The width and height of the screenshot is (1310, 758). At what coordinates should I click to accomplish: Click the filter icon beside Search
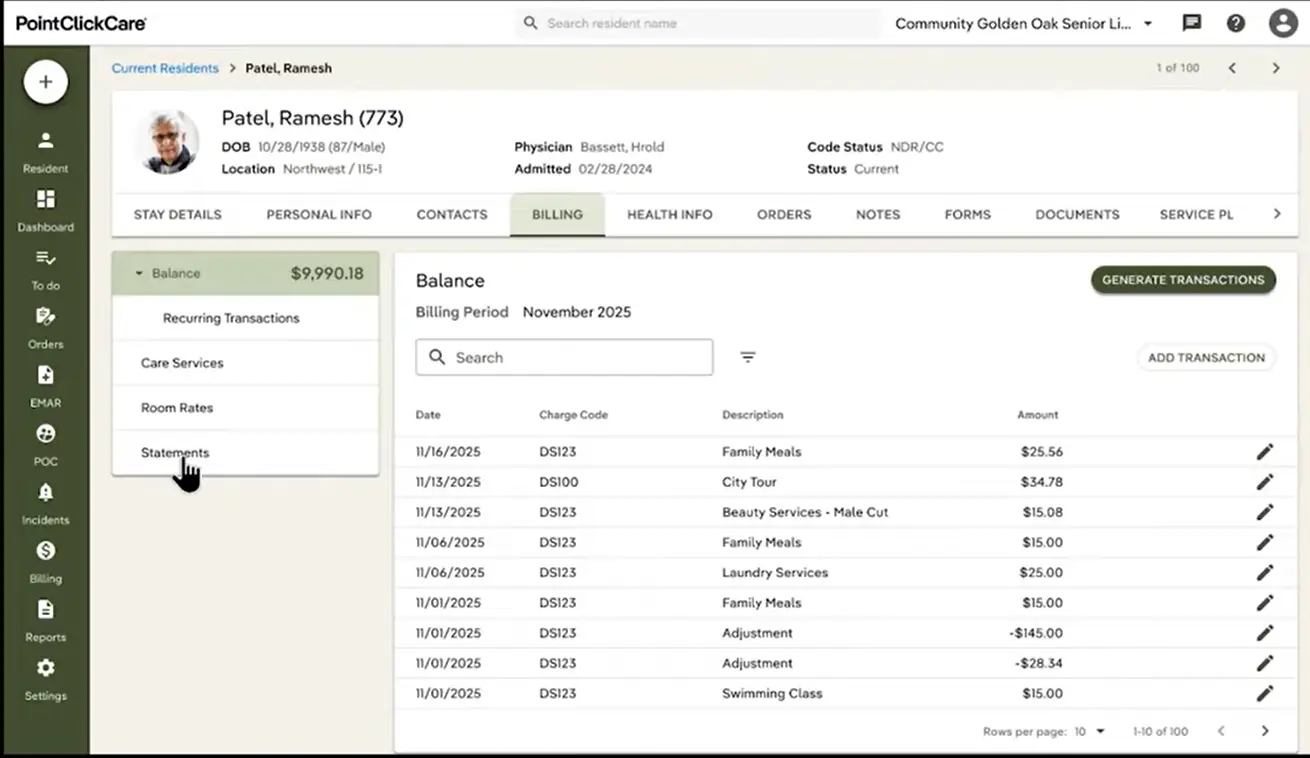point(748,357)
